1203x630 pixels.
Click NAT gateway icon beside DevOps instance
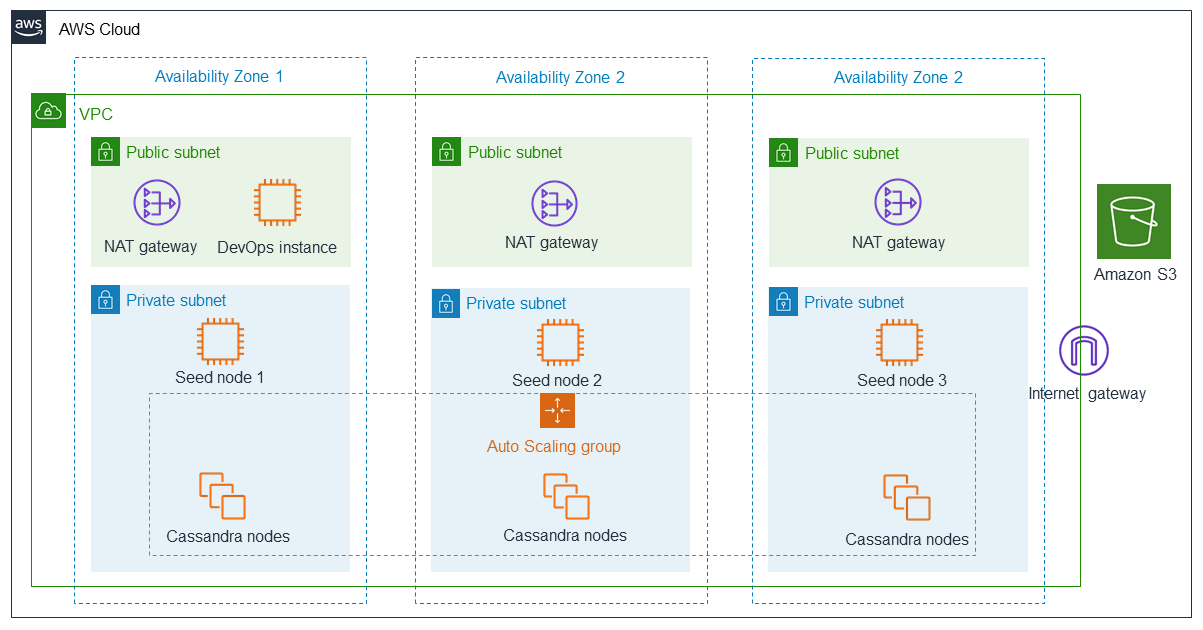click(x=157, y=203)
